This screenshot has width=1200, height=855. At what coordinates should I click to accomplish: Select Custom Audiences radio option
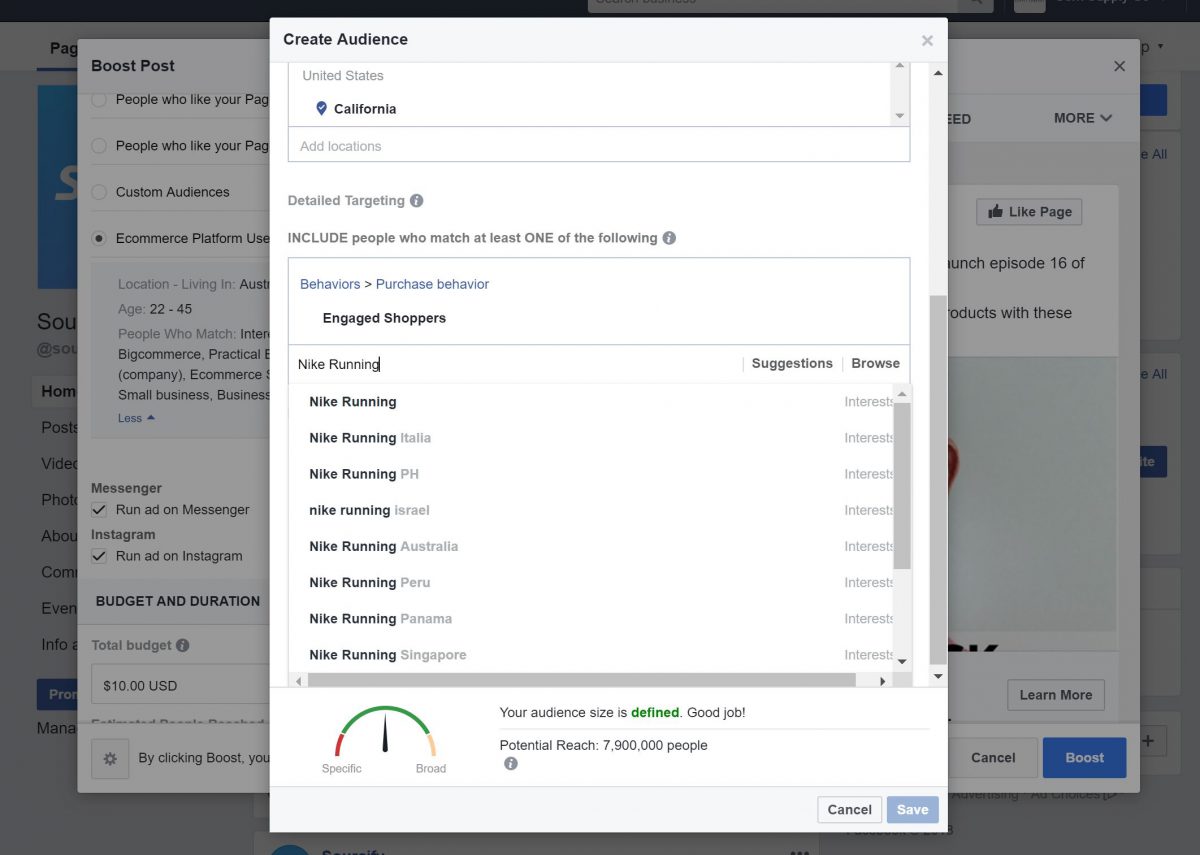(99, 192)
